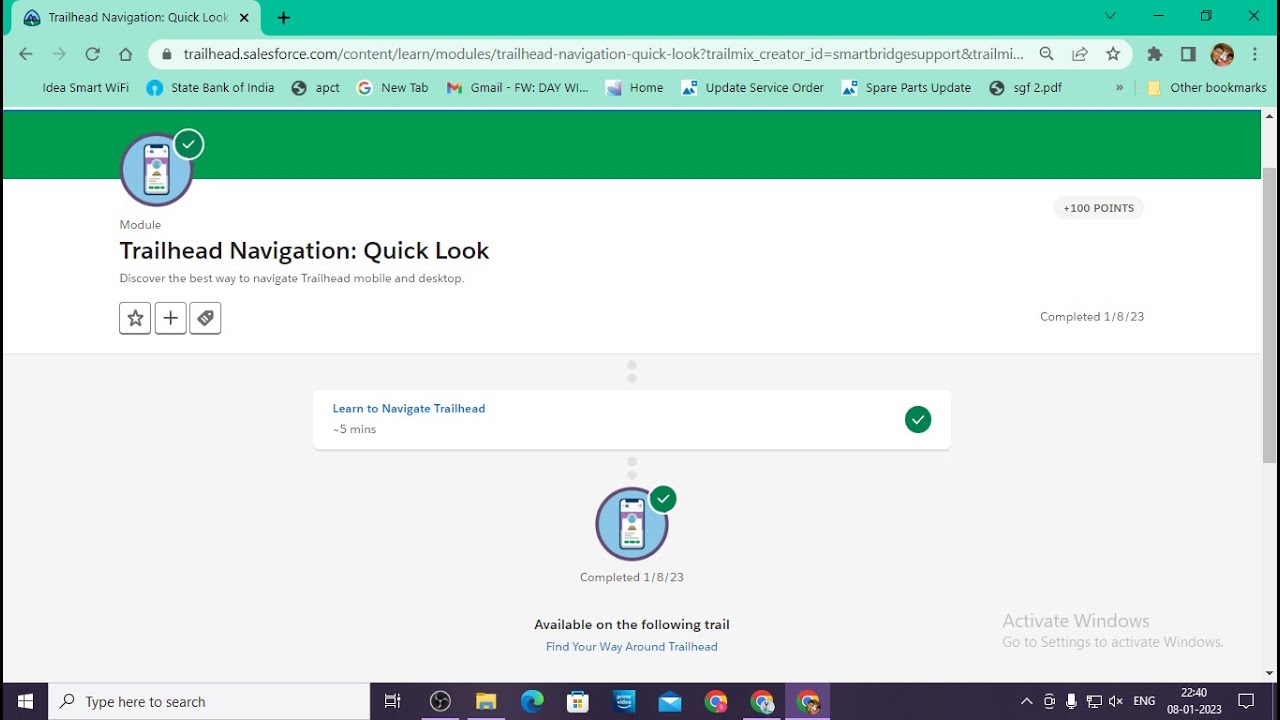
Task: Open Microsoft Store from taskbar
Action: click(578, 702)
